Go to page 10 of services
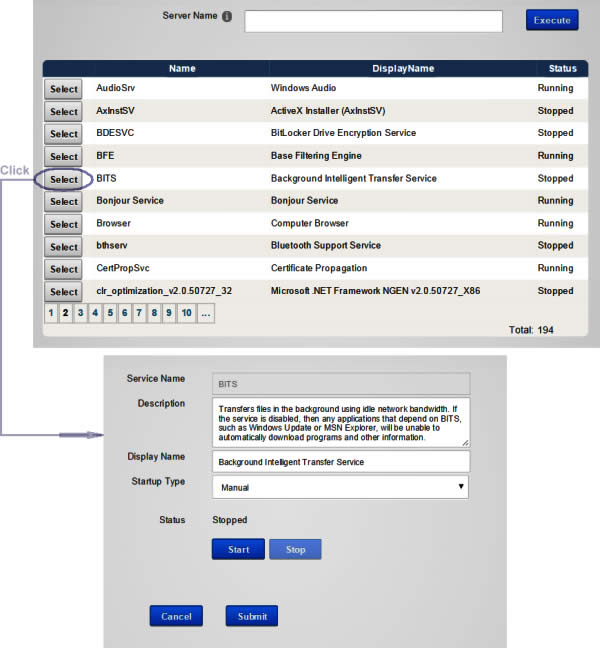600x648 pixels. pyautogui.click(x=186, y=313)
